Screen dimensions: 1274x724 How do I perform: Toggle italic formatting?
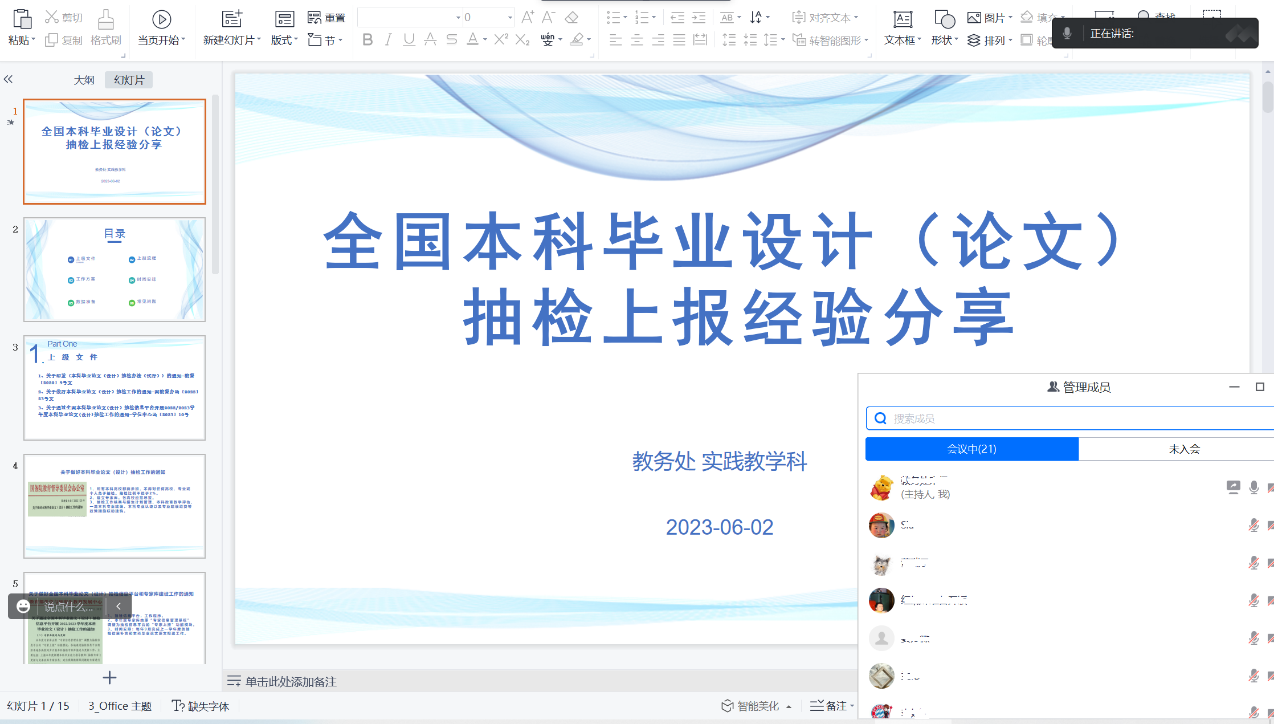pos(388,40)
